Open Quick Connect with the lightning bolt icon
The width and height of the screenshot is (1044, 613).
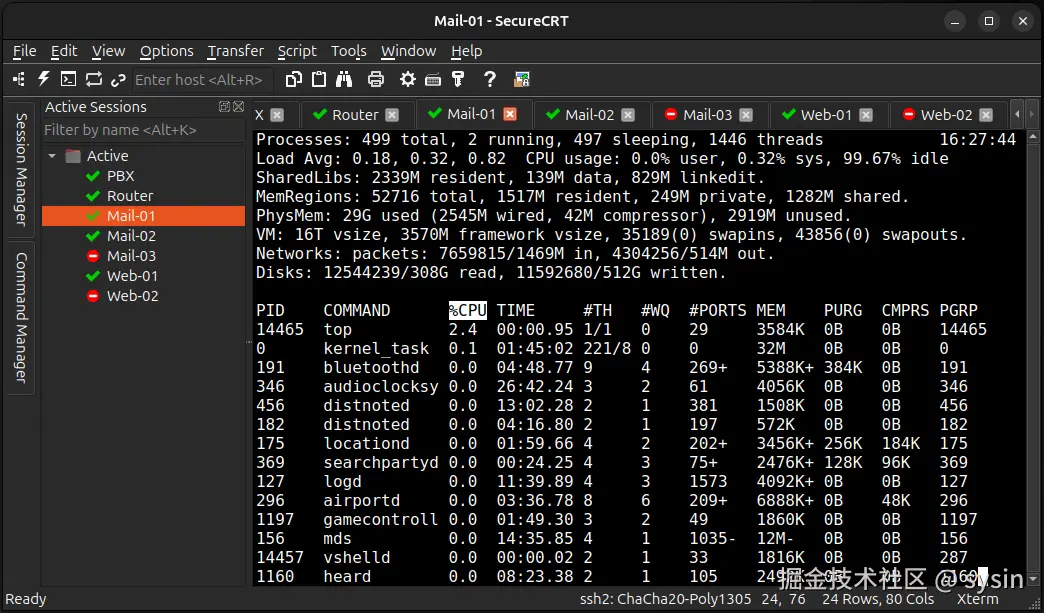click(x=43, y=80)
